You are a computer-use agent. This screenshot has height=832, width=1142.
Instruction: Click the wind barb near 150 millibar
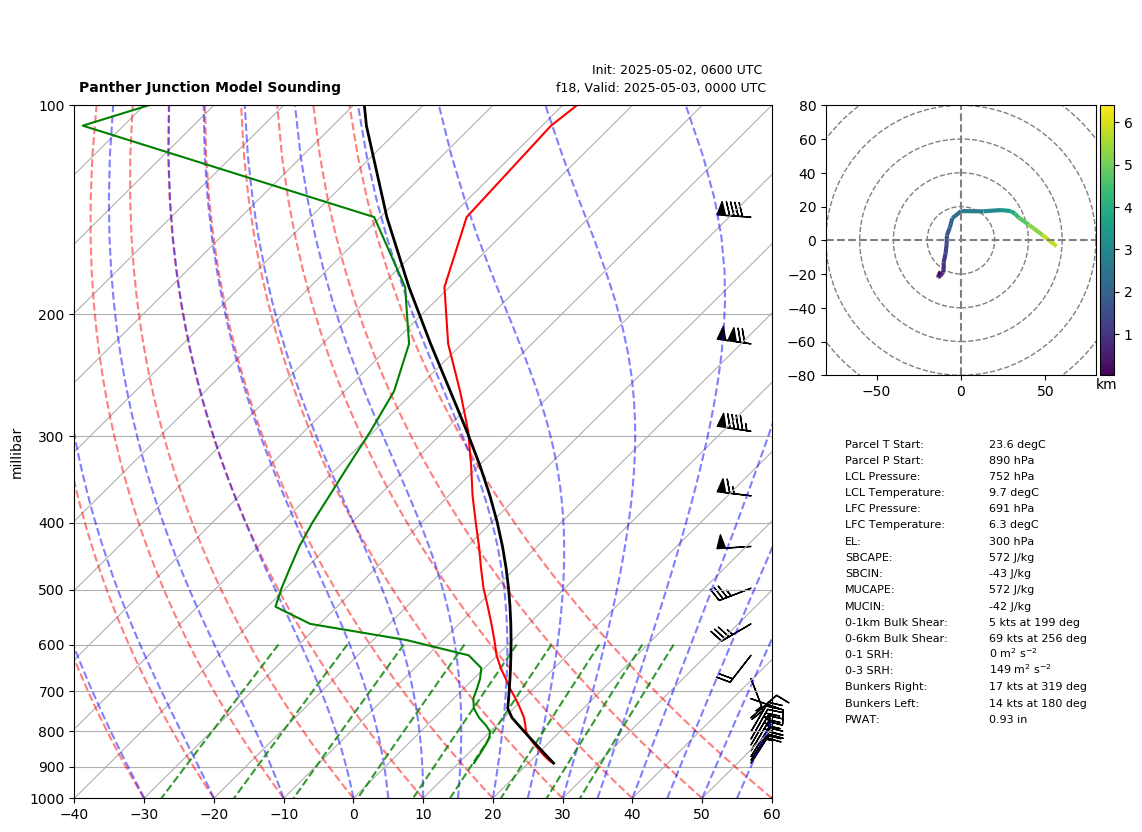tap(733, 210)
